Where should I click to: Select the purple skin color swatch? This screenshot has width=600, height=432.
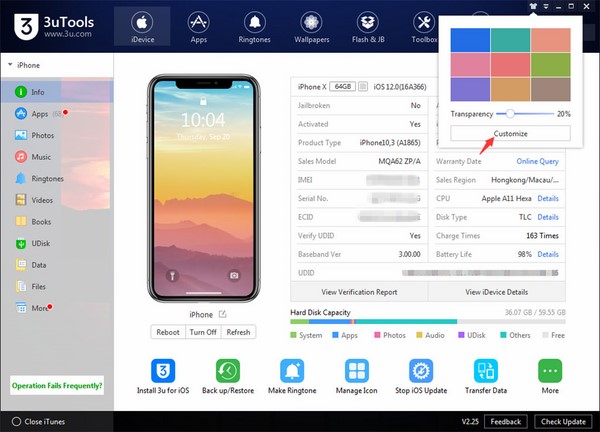(470, 89)
